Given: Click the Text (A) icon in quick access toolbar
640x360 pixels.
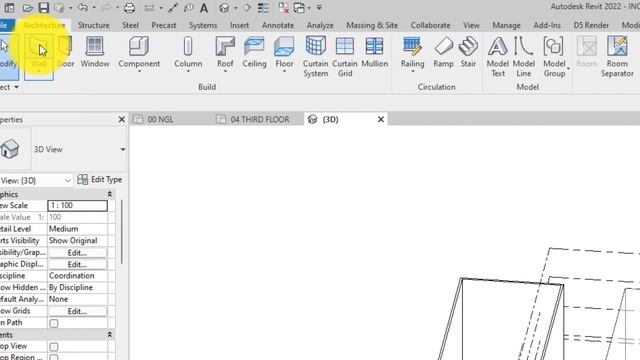Looking at the screenshot, I should pyautogui.click(x=204, y=7).
